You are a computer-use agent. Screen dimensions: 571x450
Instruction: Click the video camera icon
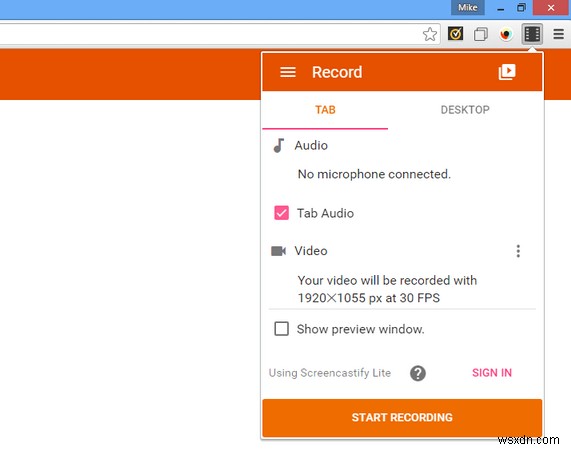pos(279,251)
